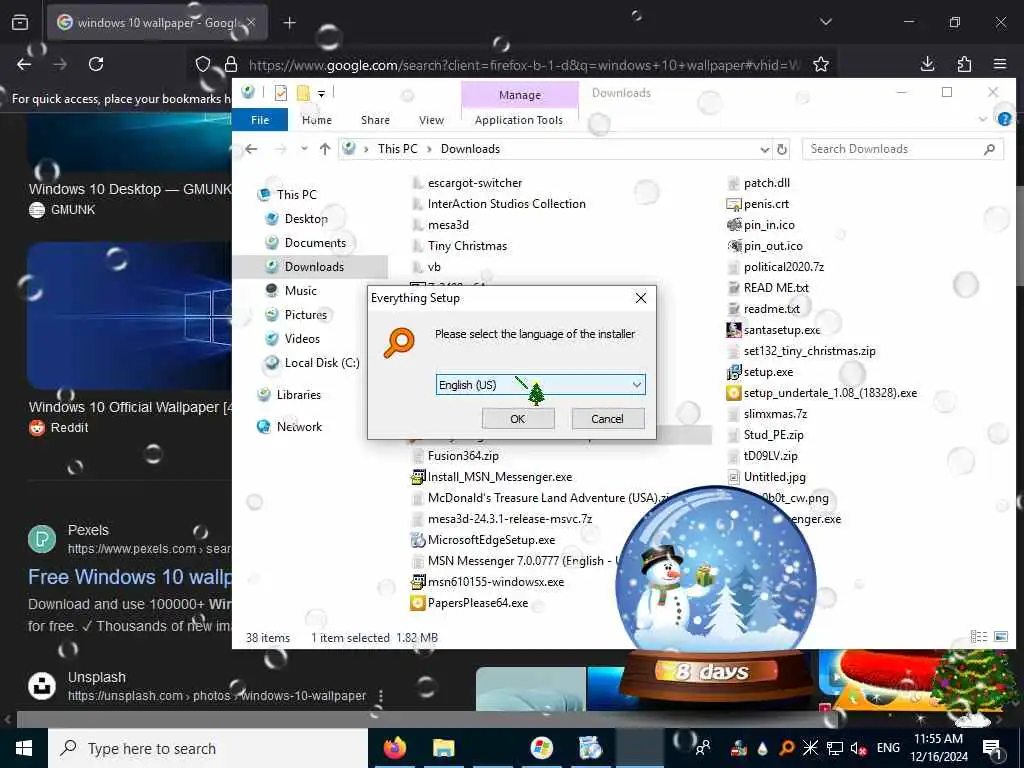Select PapersPlease64.exe file

pos(478,603)
